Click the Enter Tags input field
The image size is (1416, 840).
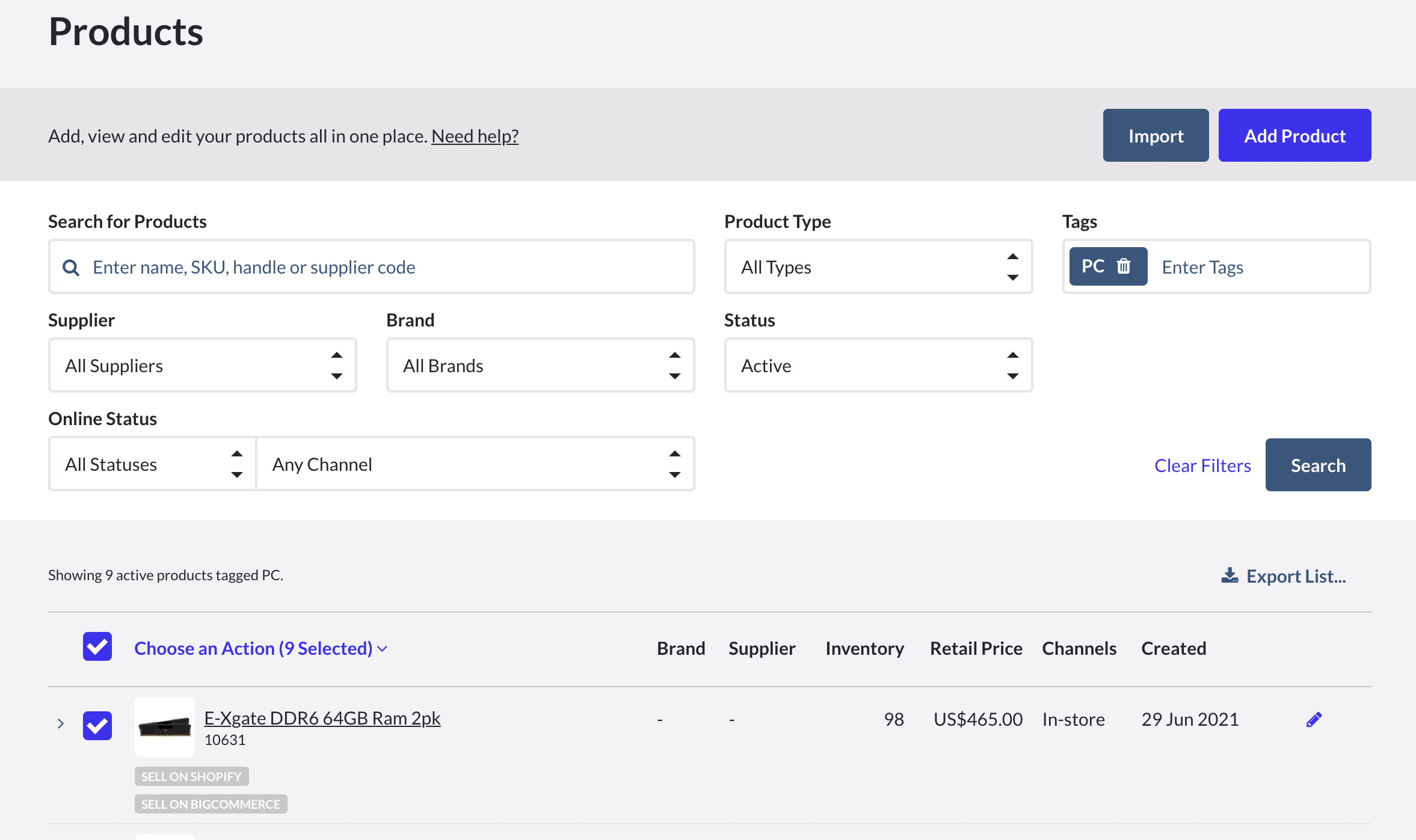(1257, 267)
